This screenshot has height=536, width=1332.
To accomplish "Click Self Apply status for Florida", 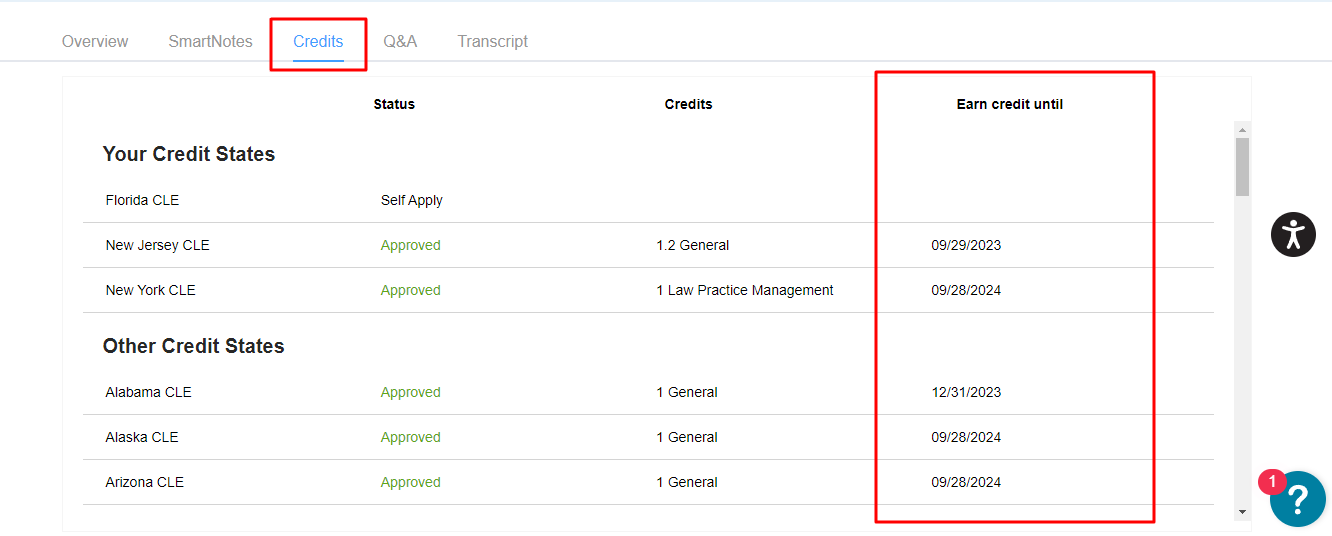I will point(412,200).
